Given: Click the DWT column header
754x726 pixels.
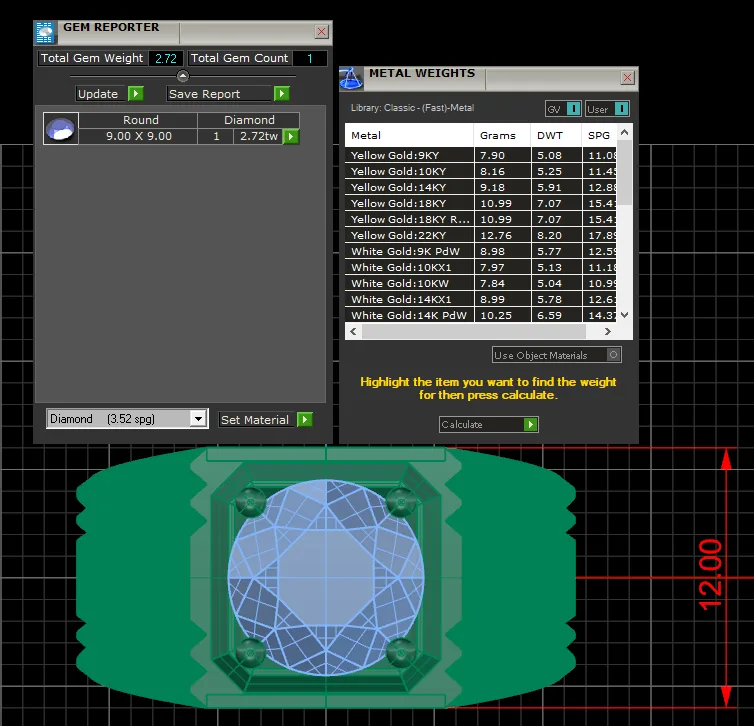Looking at the screenshot, I should click(x=556, y=136).
